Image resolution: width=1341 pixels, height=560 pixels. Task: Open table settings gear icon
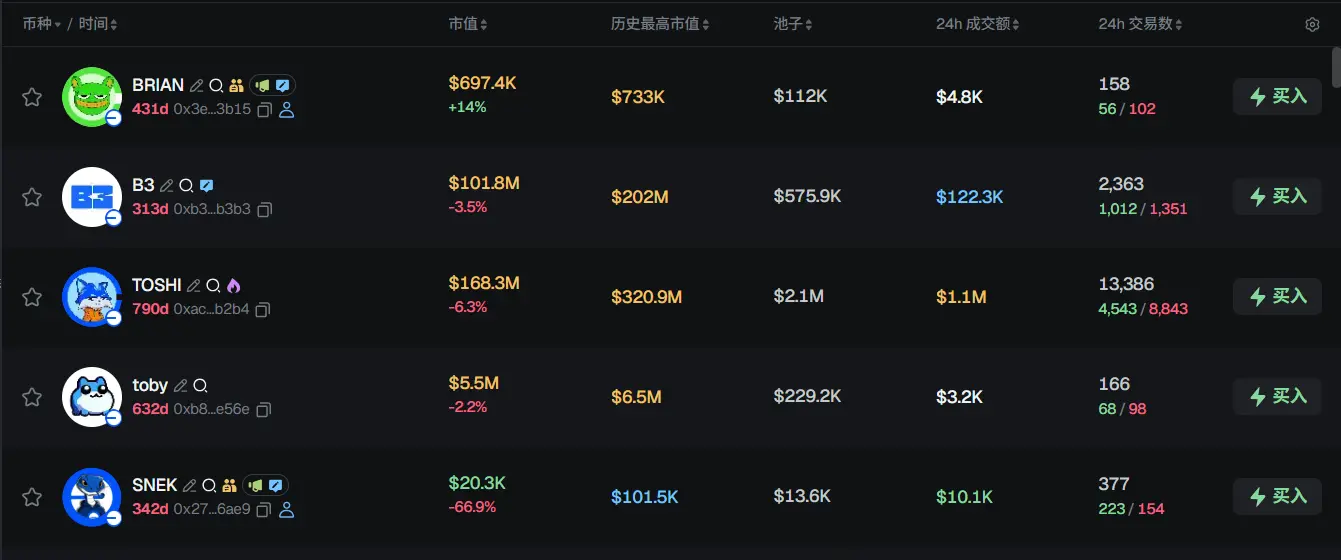[x=1312, y=25]
